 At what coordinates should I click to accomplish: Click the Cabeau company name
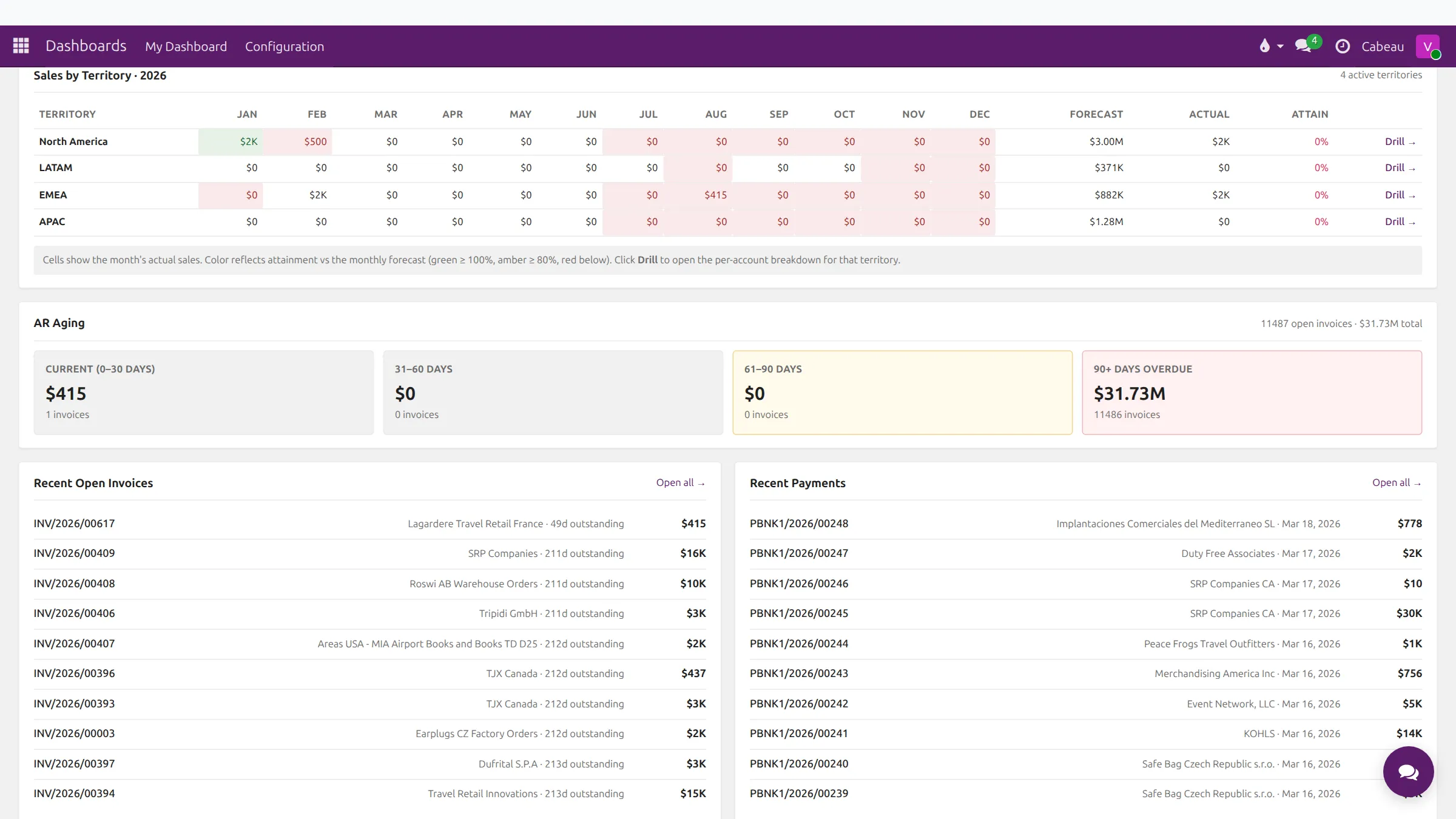click(x=1383, y=46)
